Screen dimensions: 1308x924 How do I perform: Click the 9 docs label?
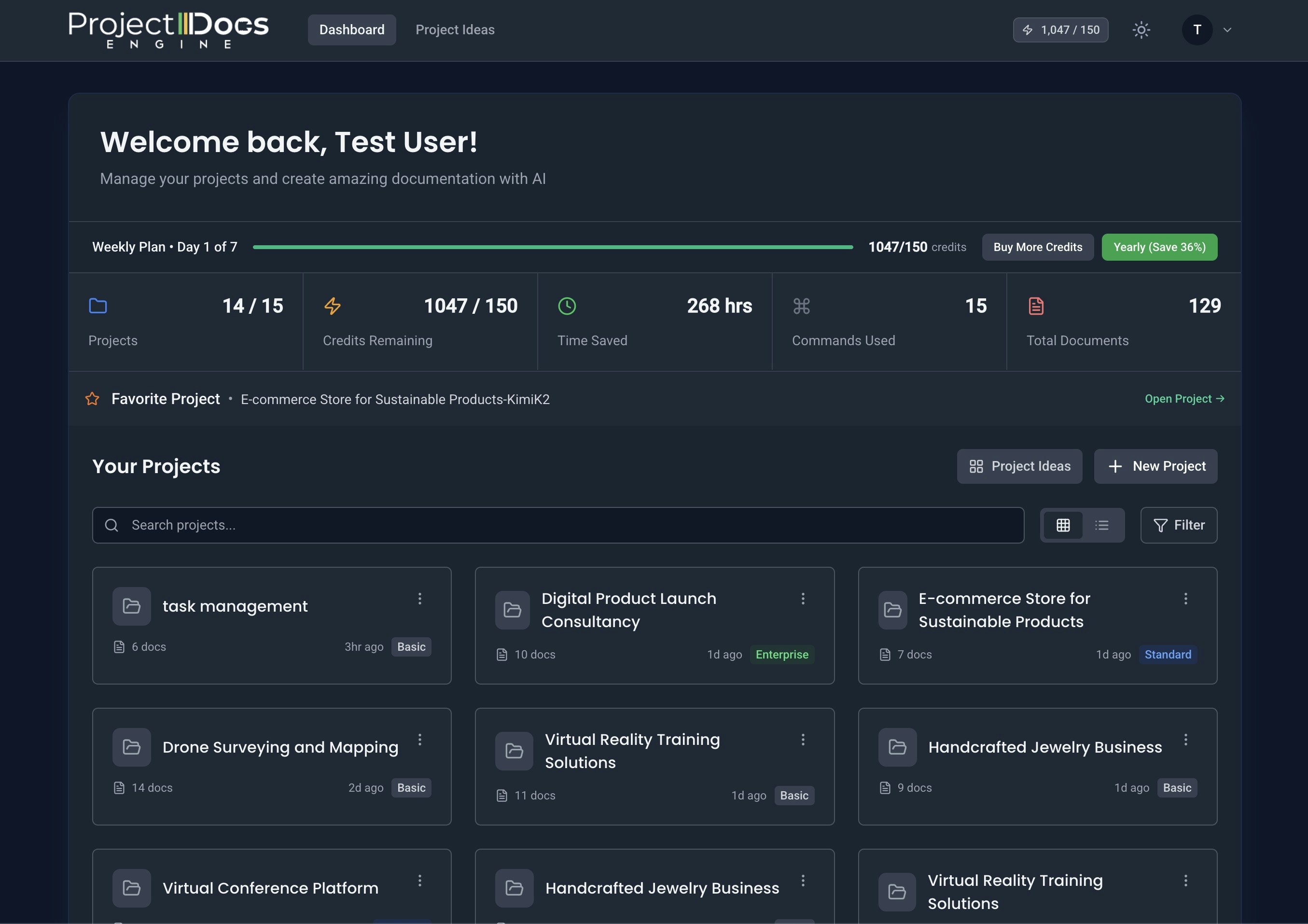click(x=914, y=788)
